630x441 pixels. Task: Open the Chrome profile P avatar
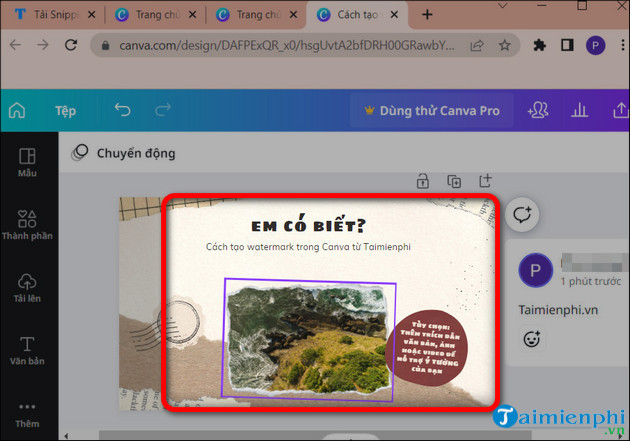point(595,45)
